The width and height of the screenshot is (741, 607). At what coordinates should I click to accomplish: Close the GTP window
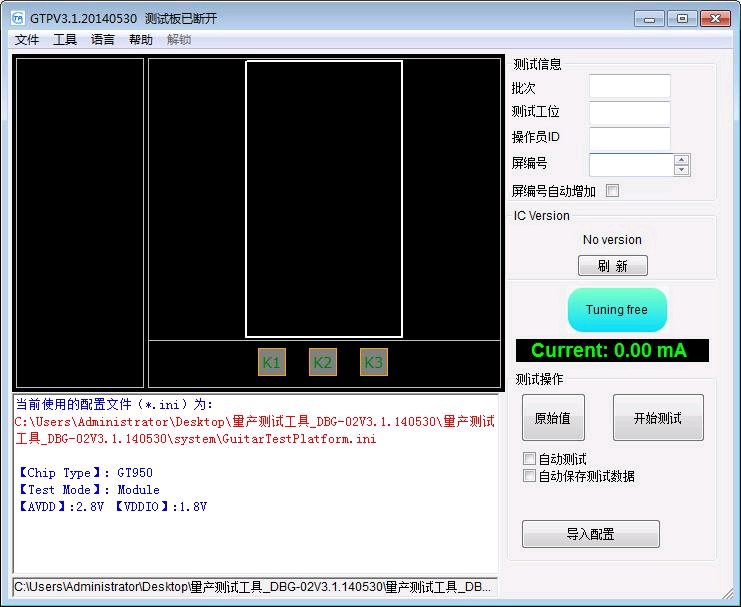715,19
